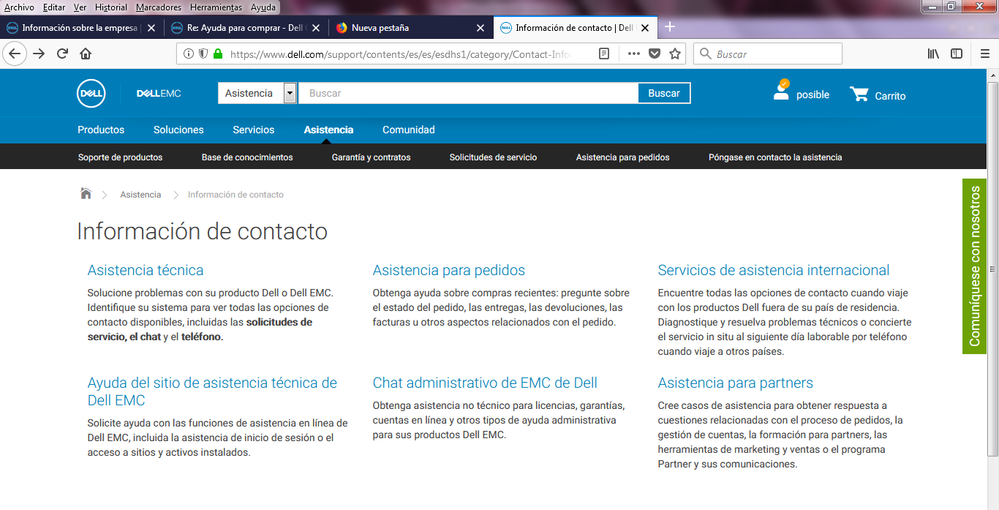Open Servicios de asistencia internacional link
Screen dimensions: 999x510
[773, 270]
